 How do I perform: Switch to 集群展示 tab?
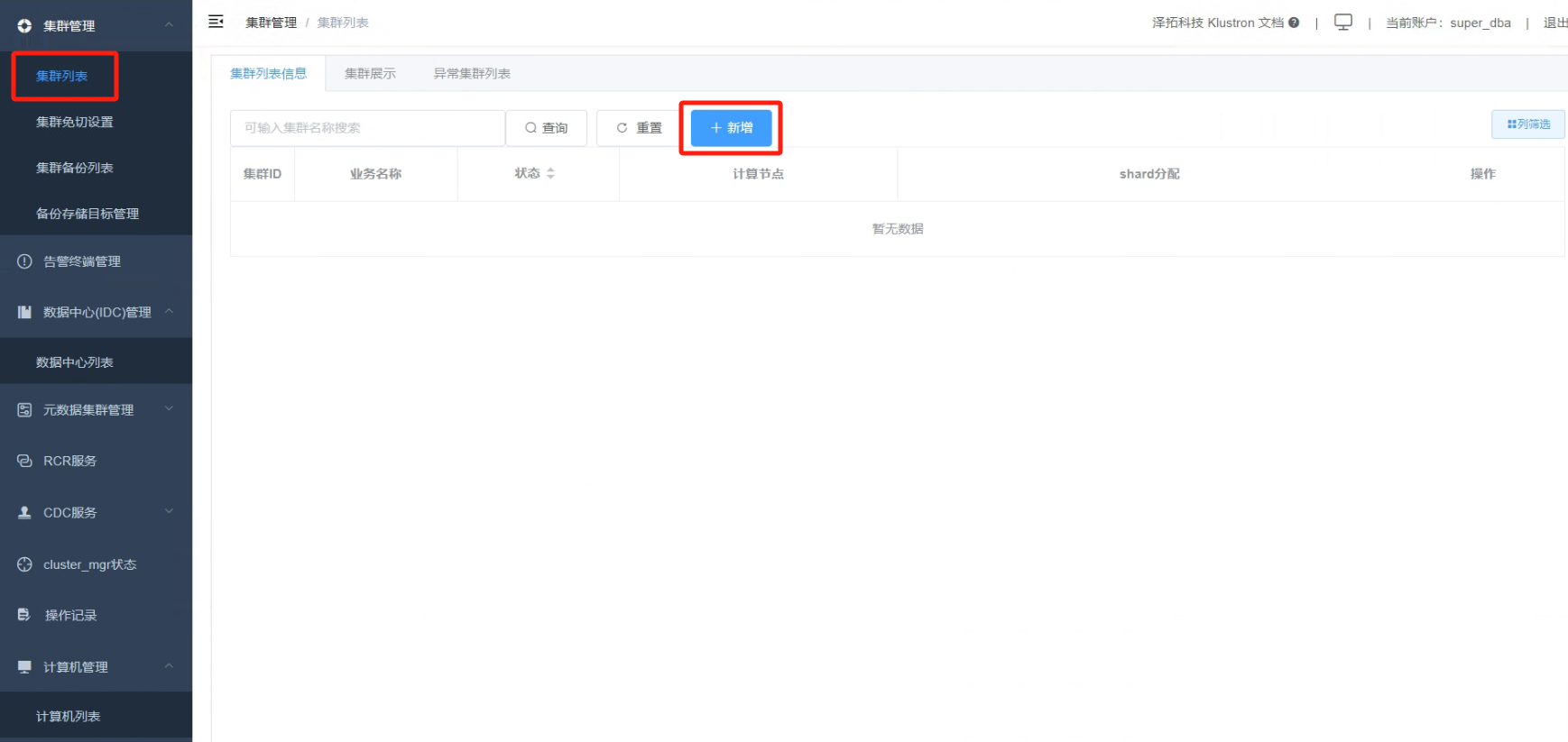(370, 74)
